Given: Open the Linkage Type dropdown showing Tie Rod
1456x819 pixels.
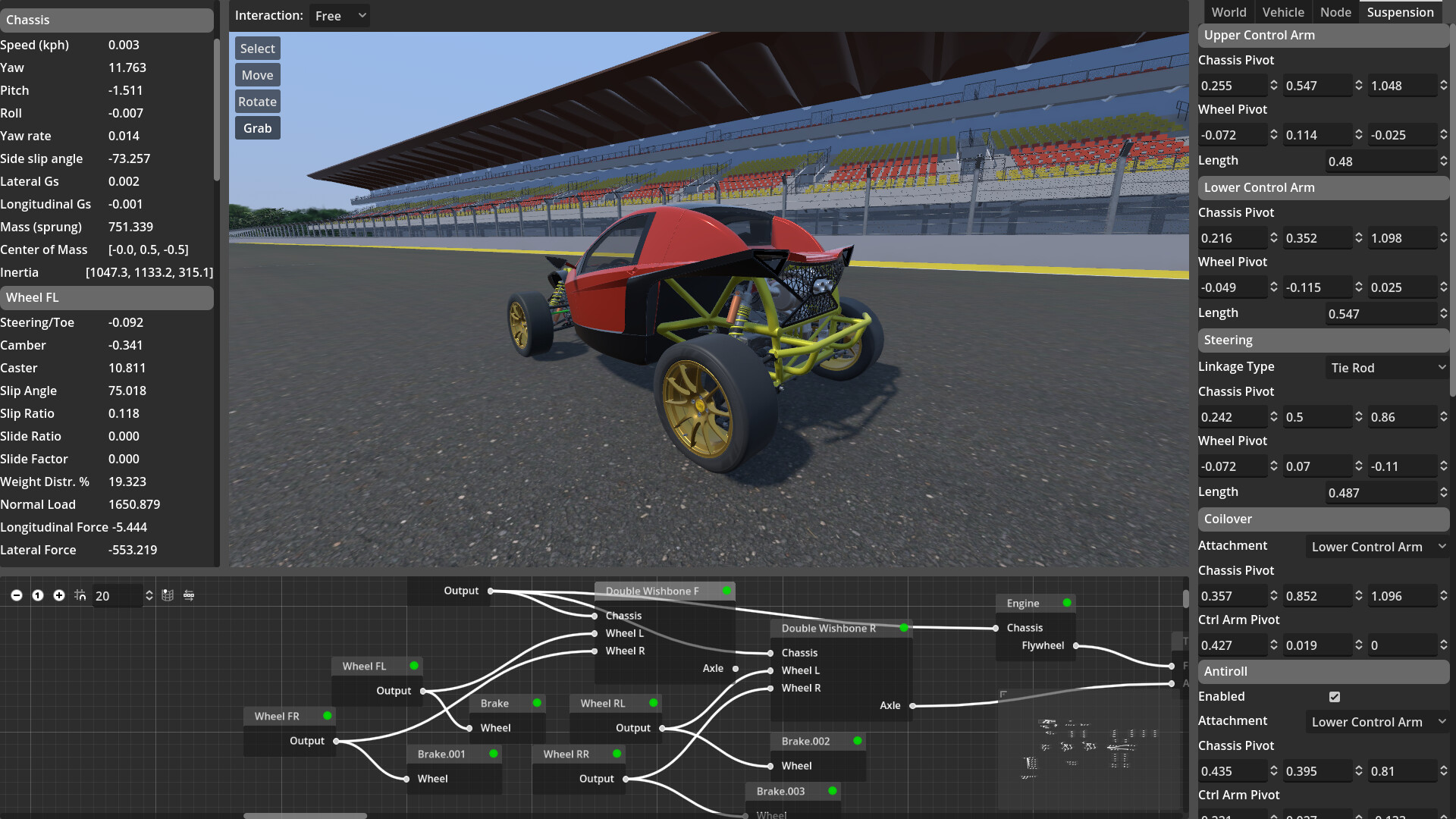Looking at the screenshot, I should pyautogui.click(x=1387, y=367).
